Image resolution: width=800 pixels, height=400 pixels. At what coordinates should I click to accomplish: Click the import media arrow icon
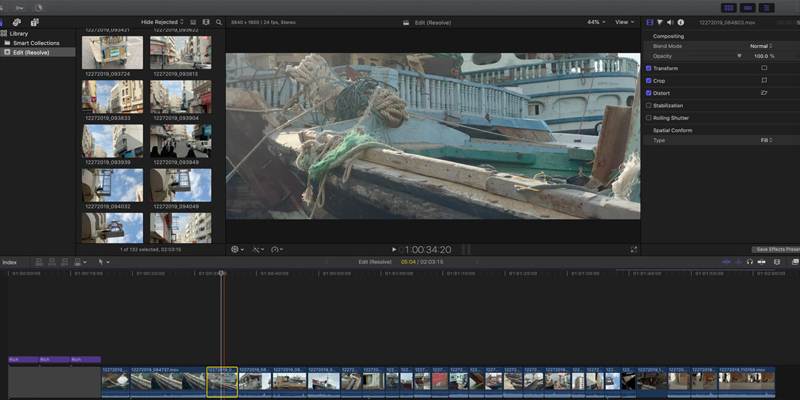coord(2,8)
